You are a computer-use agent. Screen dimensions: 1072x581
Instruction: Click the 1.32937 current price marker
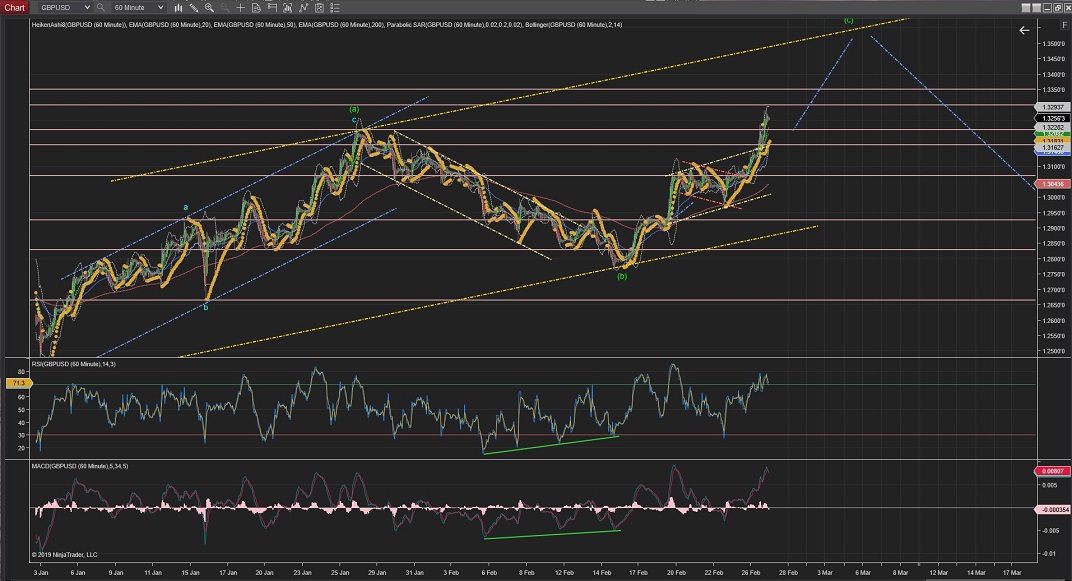click(x=1051, y=105)
